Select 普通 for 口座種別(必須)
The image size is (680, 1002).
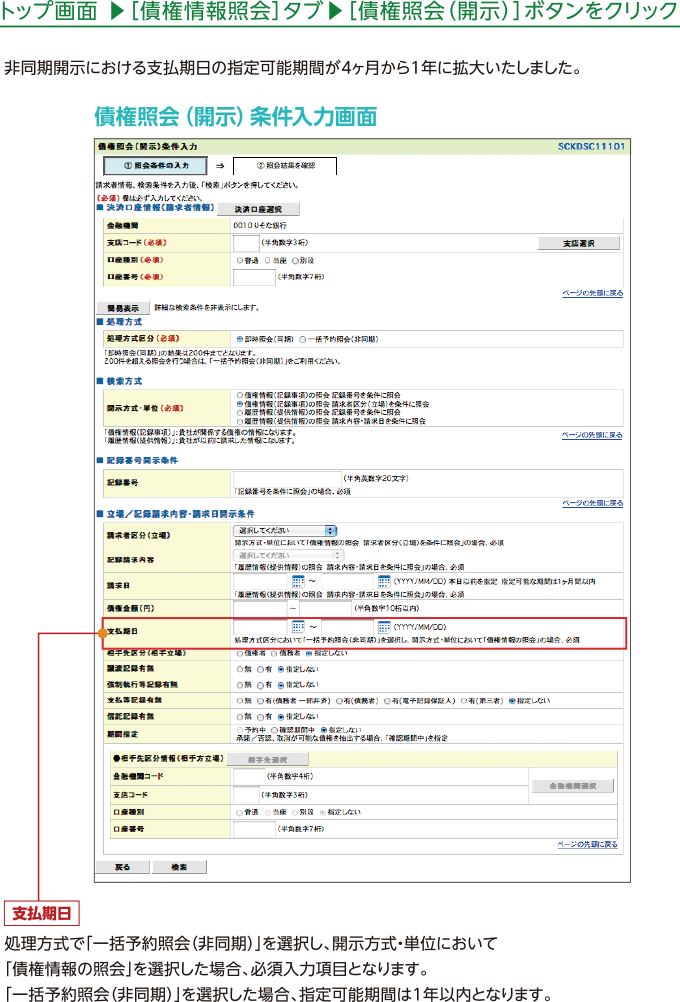(240, 261)
